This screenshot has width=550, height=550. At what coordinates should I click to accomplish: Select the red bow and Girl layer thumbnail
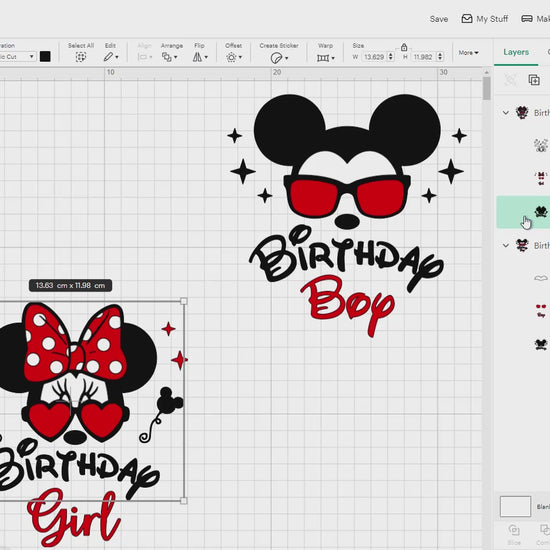(541, 178)
